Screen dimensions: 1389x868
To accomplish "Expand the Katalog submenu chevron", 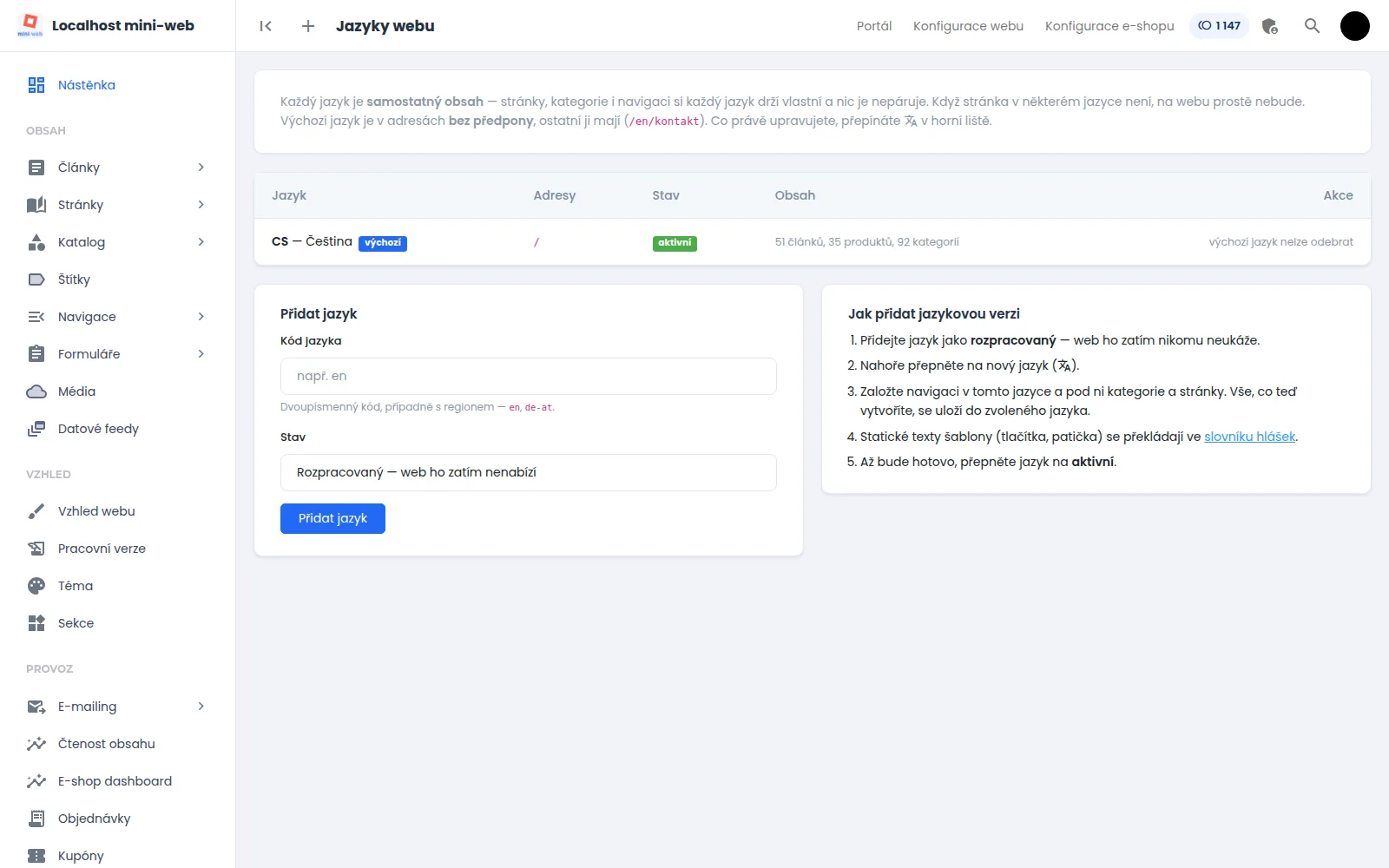I will click(201, 242).
